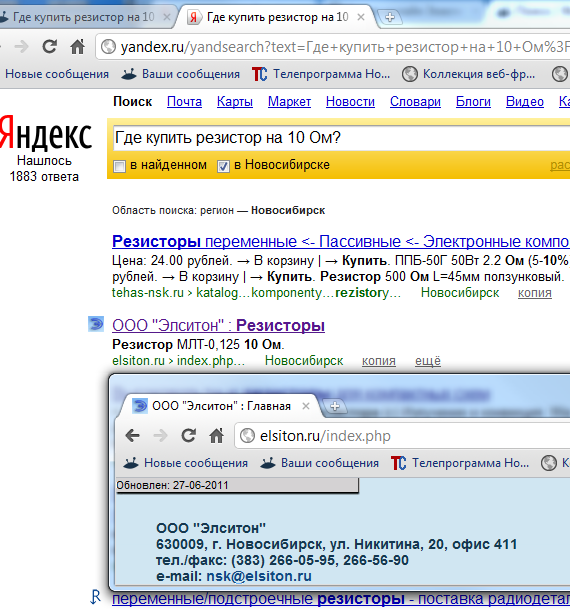Click 'Нашлось 1883 ответа' text

(44, 168)
